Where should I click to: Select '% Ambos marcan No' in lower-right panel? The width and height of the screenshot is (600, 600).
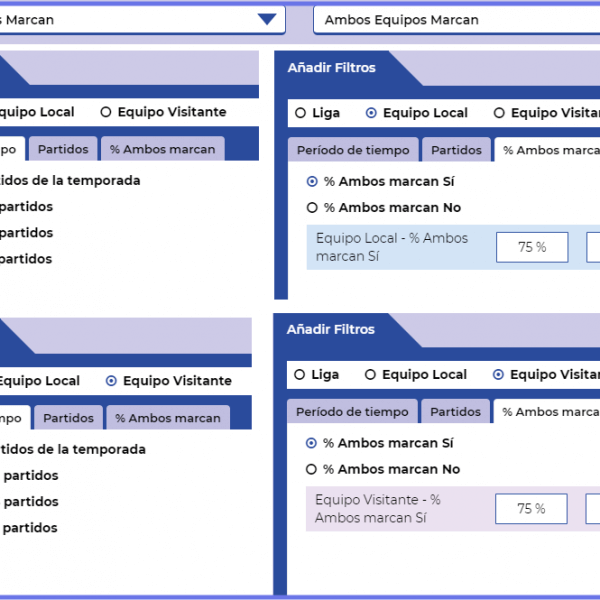click(312, 469)
